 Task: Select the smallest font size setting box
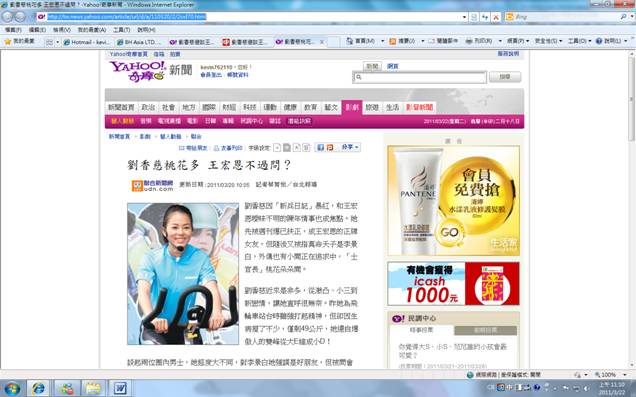[x=277, y=148]
